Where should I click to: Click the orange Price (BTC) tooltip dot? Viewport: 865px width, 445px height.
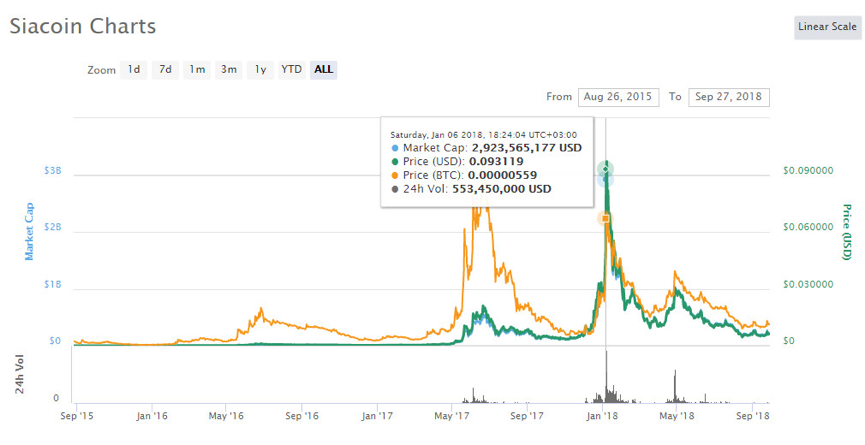pyautogui.click(x=395, y=176)
